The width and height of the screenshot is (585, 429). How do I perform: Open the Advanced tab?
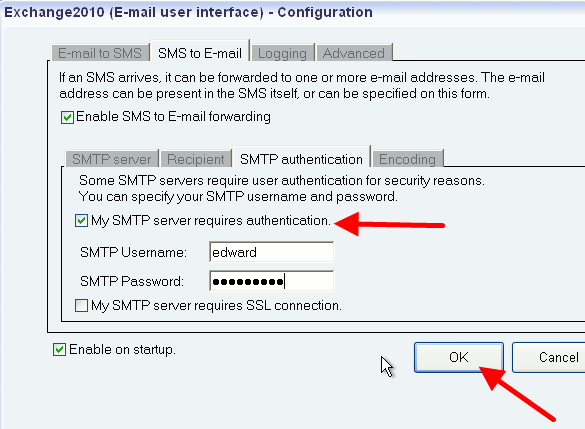pos(354,53)
